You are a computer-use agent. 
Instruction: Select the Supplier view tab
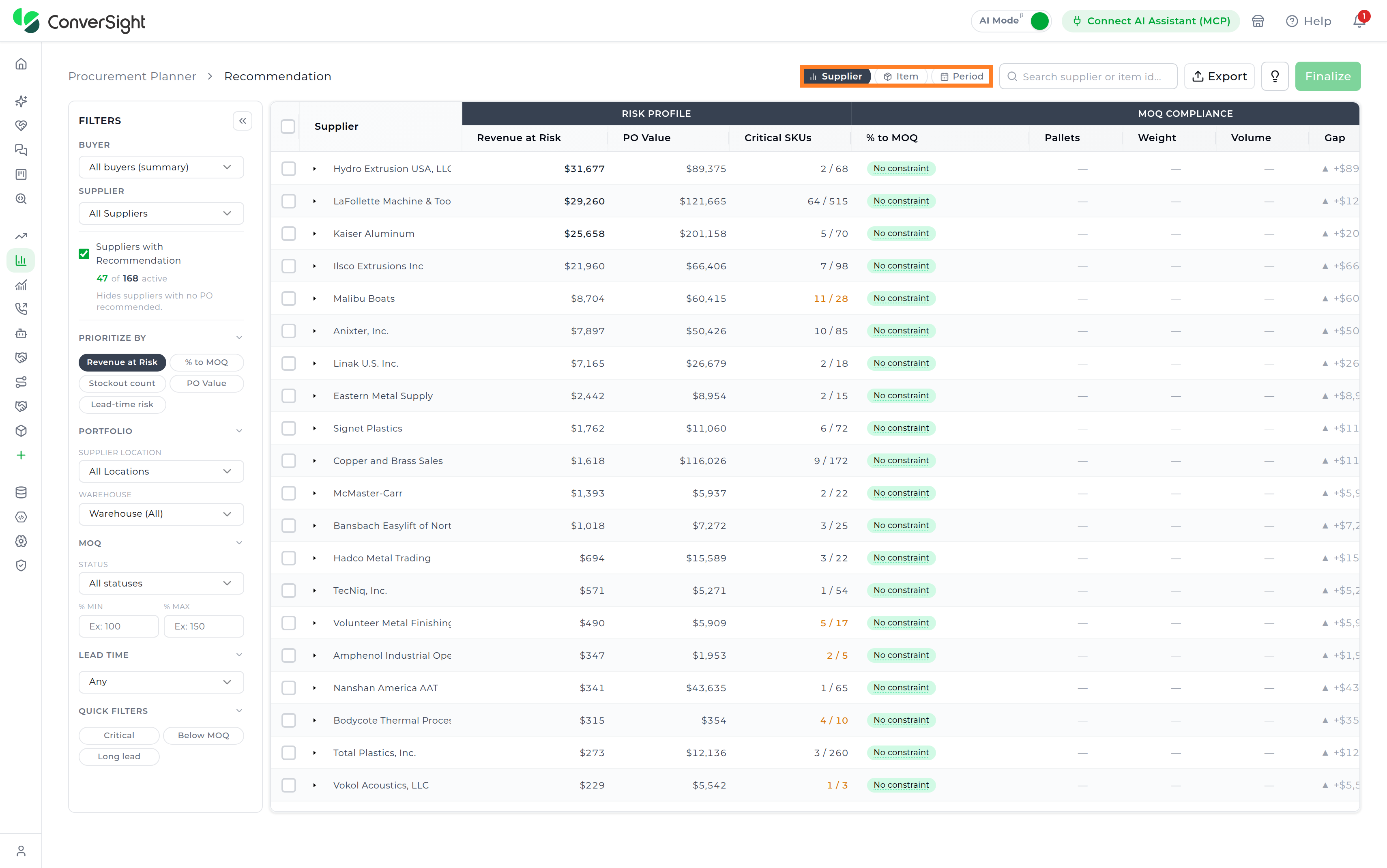(836, 76)
